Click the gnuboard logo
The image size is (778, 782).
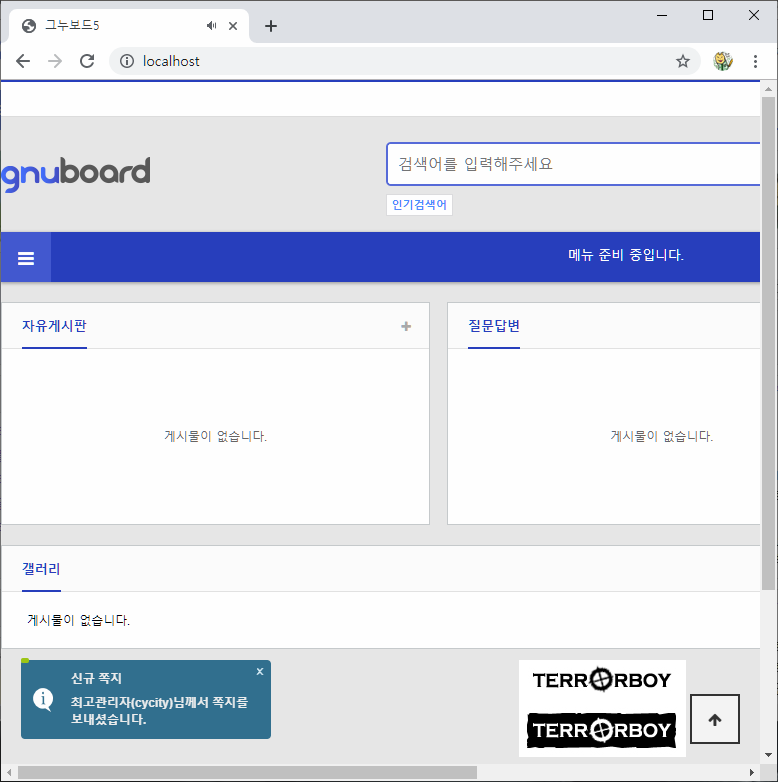[76, 173]
